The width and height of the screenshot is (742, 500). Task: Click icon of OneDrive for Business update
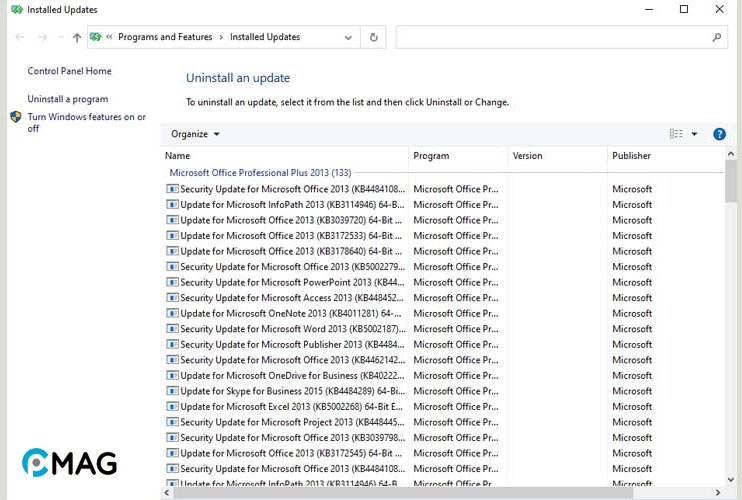pyautogui.click(x=172, y=376)
